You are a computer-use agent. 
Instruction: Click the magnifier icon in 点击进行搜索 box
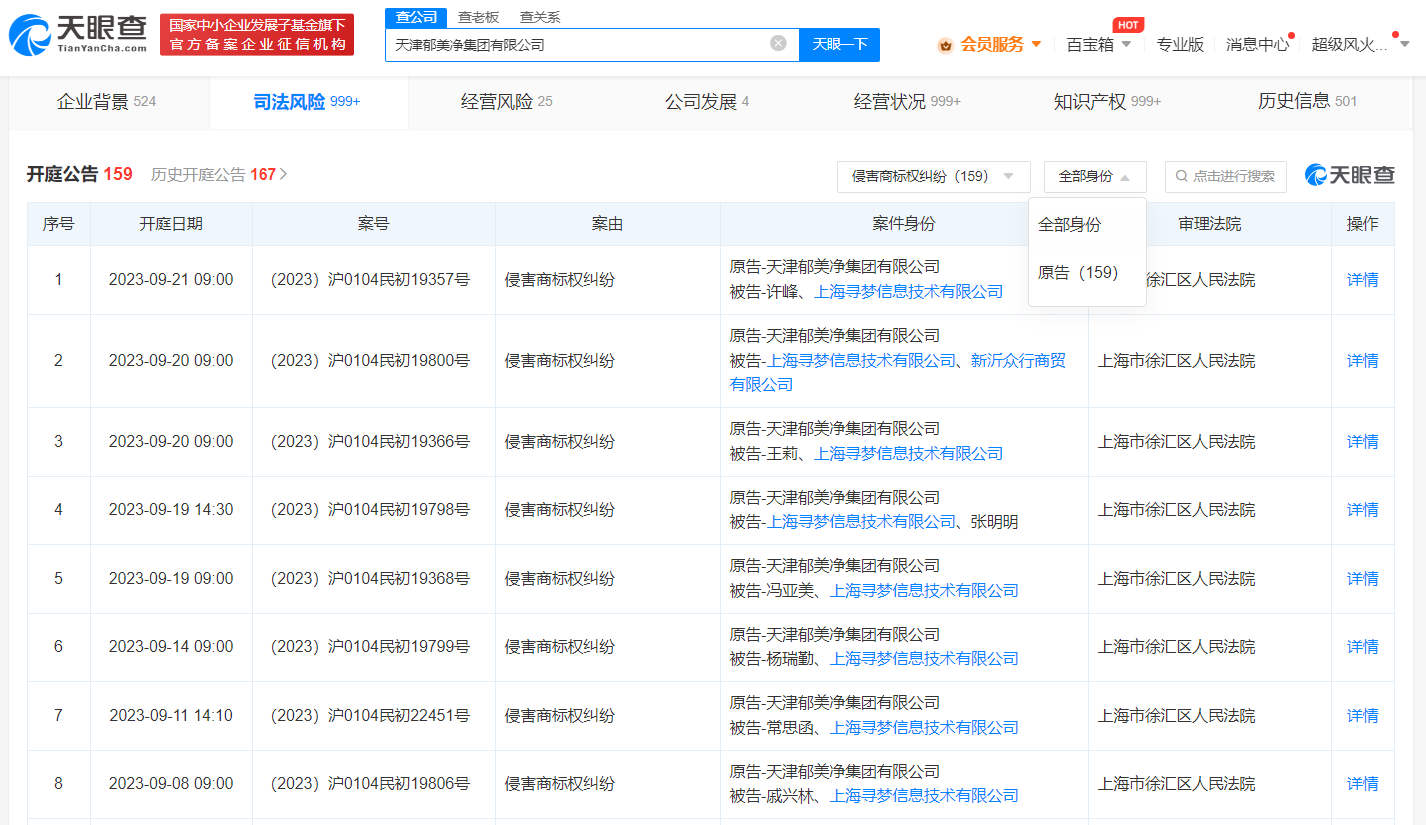pyautogui.click(x=1182, y=176)
